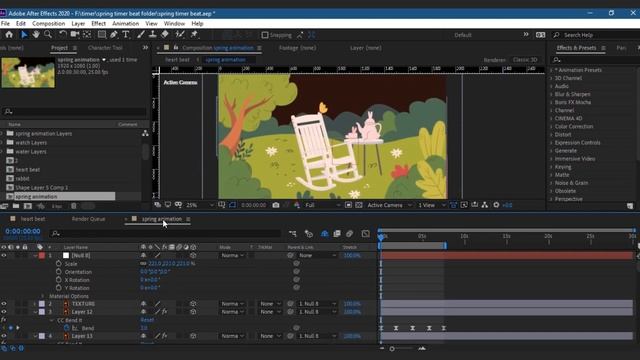Select the Roto Brush tool
The image size is (640, 360).
point(180,35)
